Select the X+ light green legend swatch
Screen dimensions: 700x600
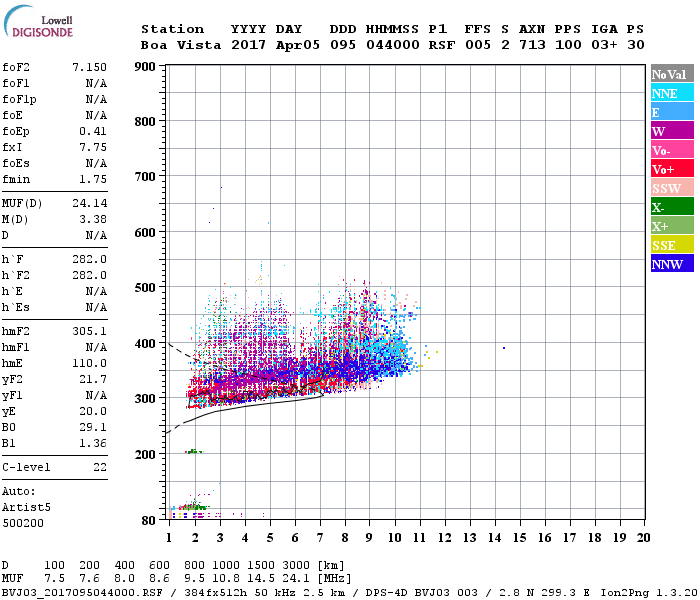(x=672, y=226)
